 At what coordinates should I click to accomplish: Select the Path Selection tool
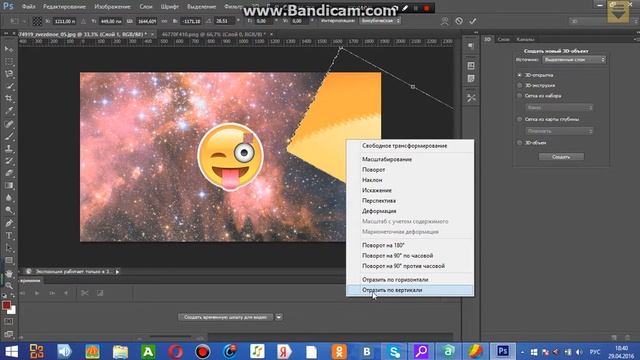point(9,248)
